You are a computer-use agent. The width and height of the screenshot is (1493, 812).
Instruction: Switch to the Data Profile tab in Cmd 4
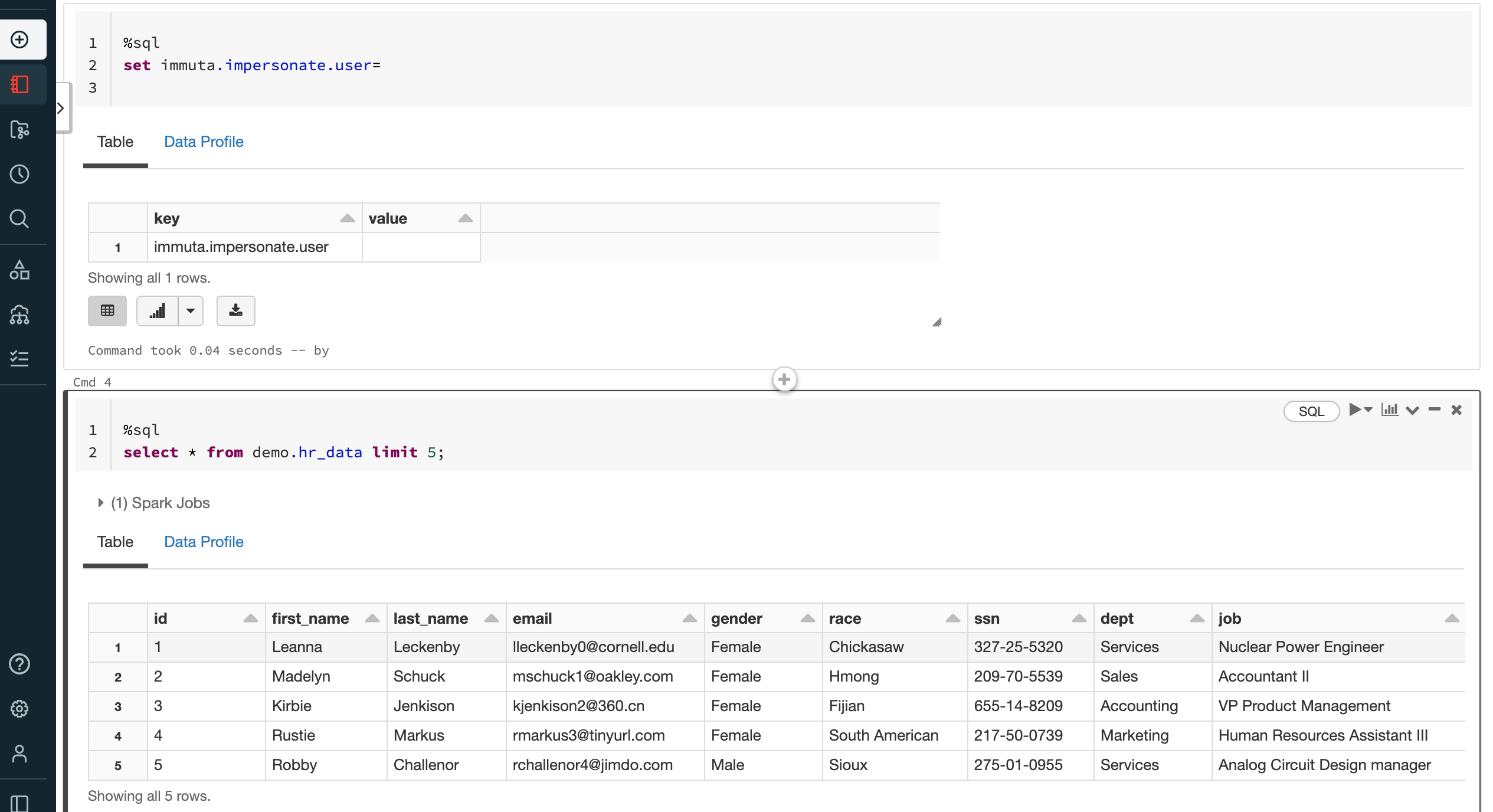coord(203,541)
